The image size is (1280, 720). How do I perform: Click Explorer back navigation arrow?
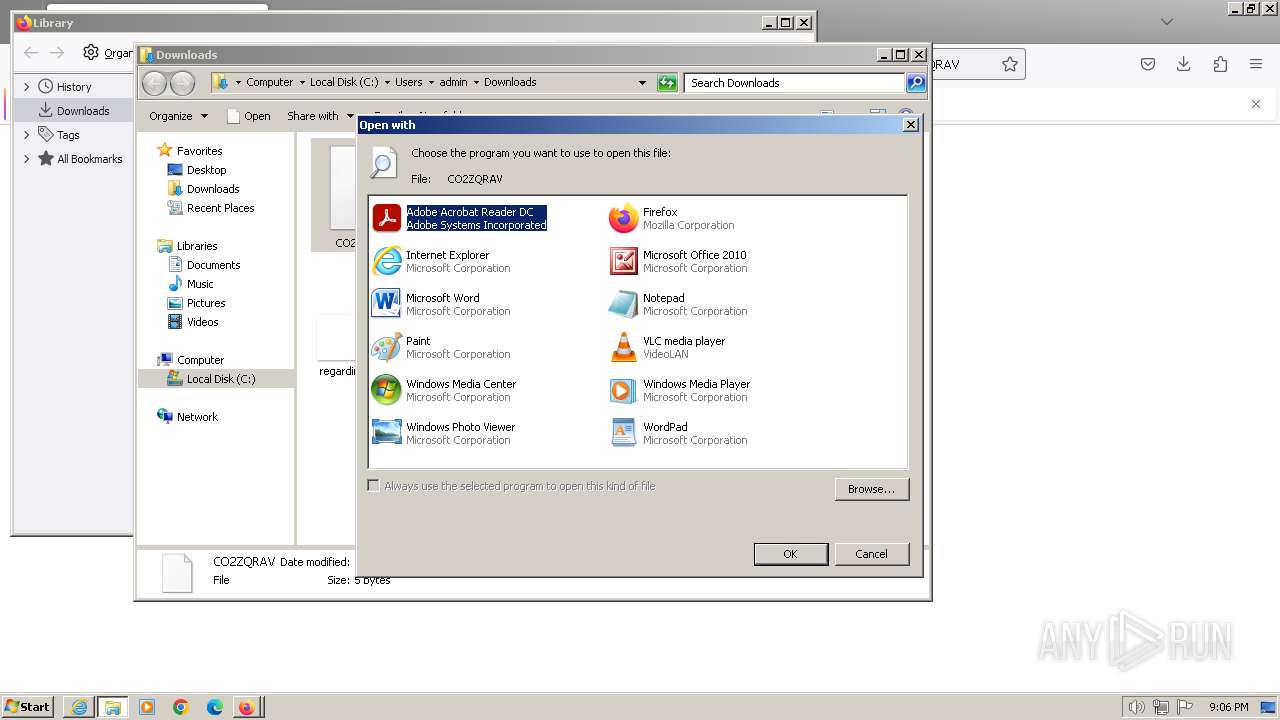[154, 82]
